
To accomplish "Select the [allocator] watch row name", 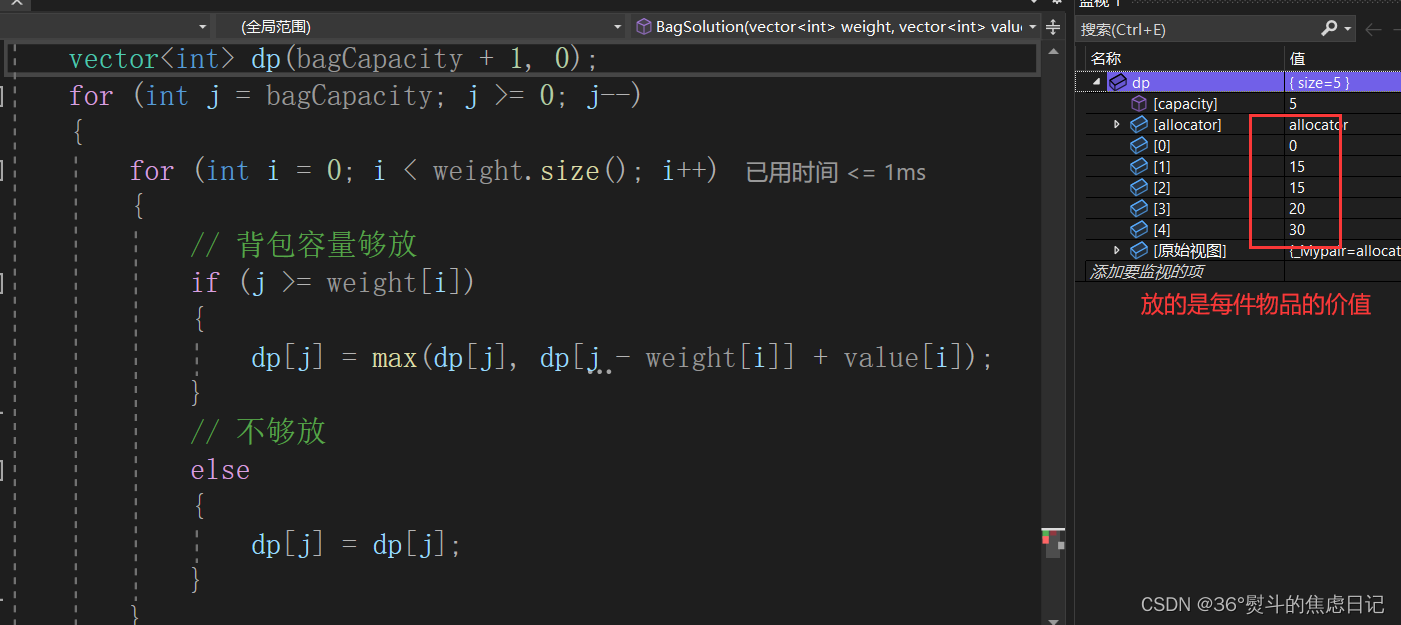I will point(1187,125).
